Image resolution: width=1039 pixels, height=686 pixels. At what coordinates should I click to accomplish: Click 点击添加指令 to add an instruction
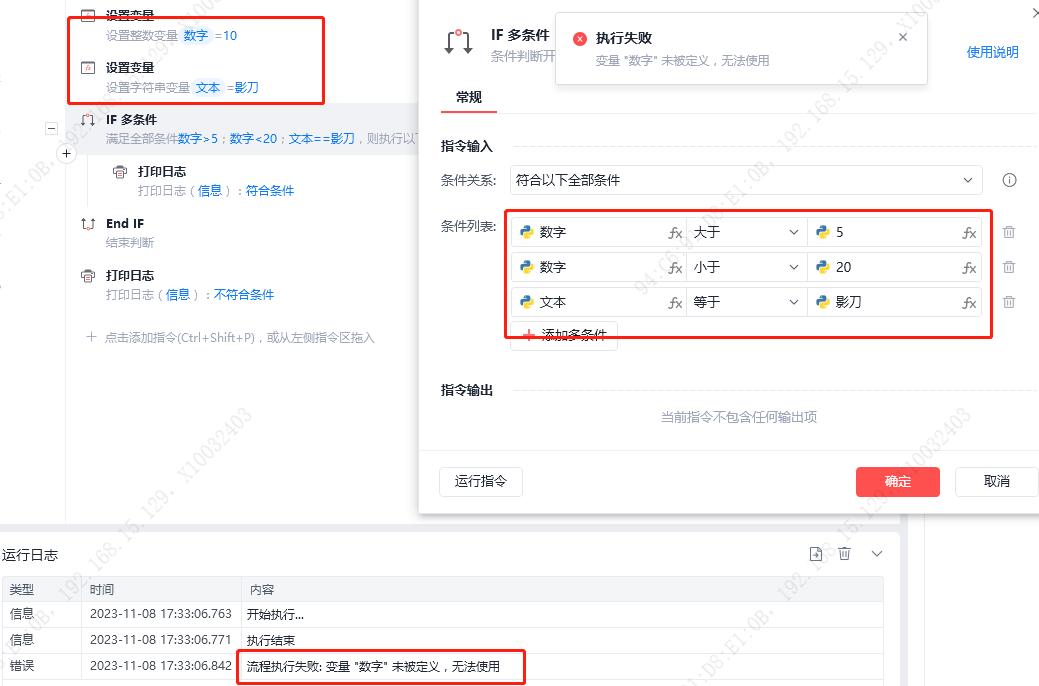click(x=231, y=337)
